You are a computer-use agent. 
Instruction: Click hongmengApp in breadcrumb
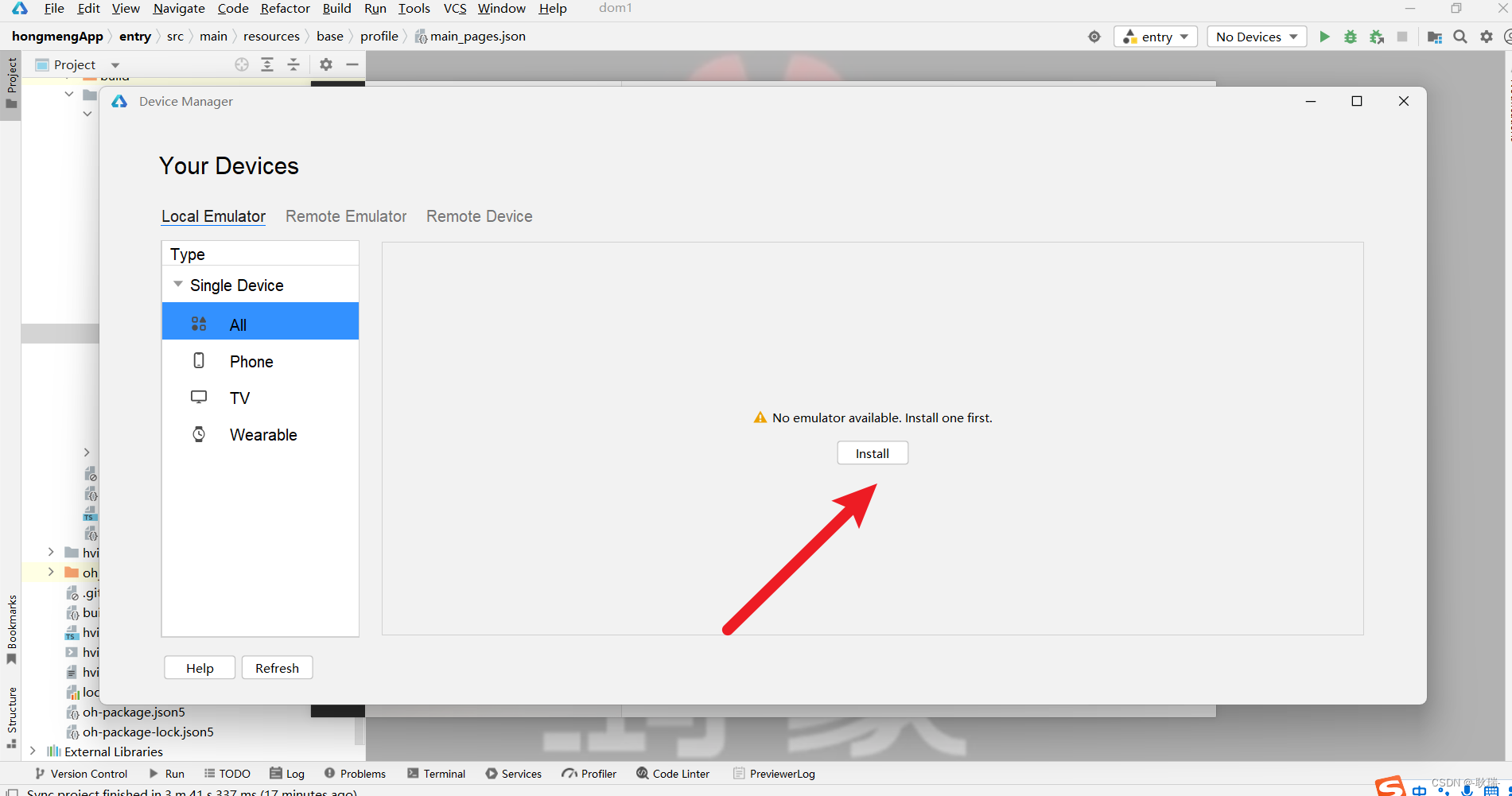pos(57,37)
